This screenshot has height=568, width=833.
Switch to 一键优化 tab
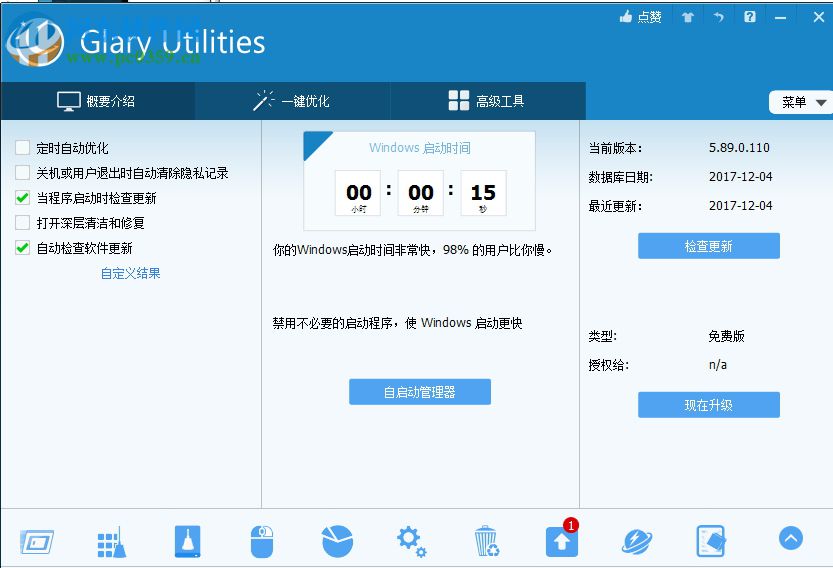coord(292,101)
